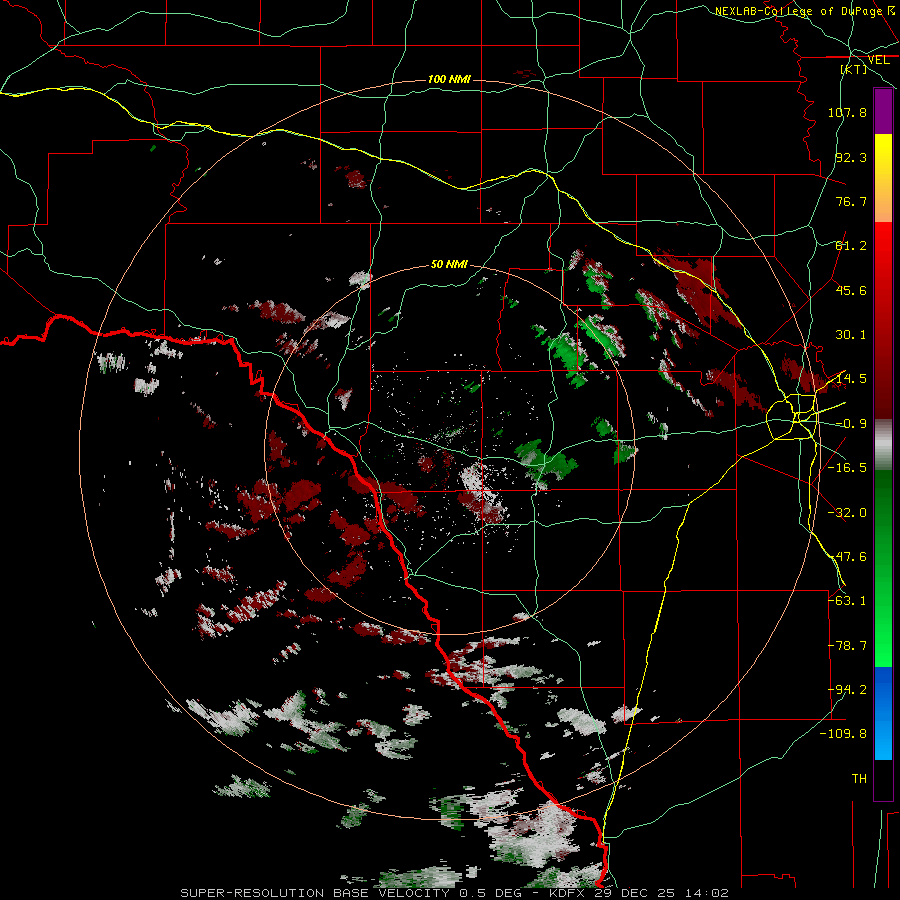This screenshot has height=900, width=900.
Task: Click the TH legend label
Action: tap(859, 779)
